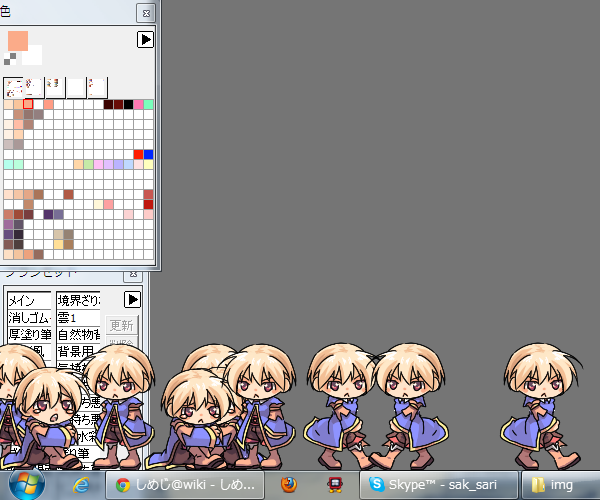Pick the bright red swatch beside blue
Viewport: 600px width, 500px height.
(139, 154)
